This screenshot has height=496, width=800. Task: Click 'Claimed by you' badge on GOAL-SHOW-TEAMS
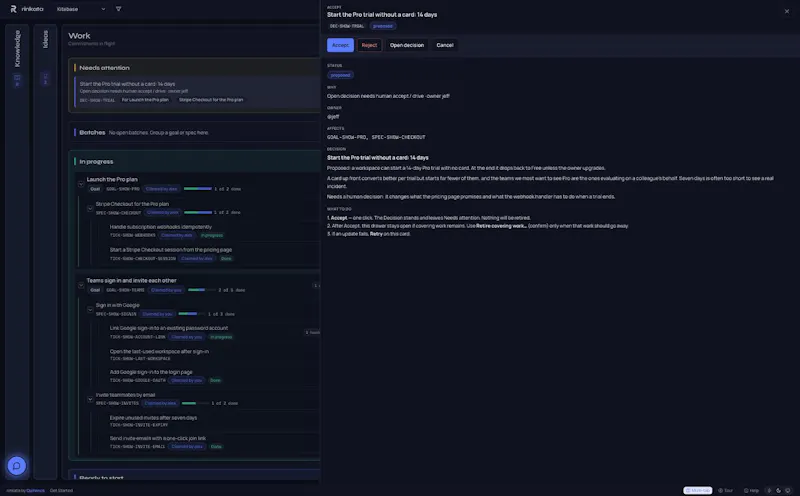(x=166, y=290)
